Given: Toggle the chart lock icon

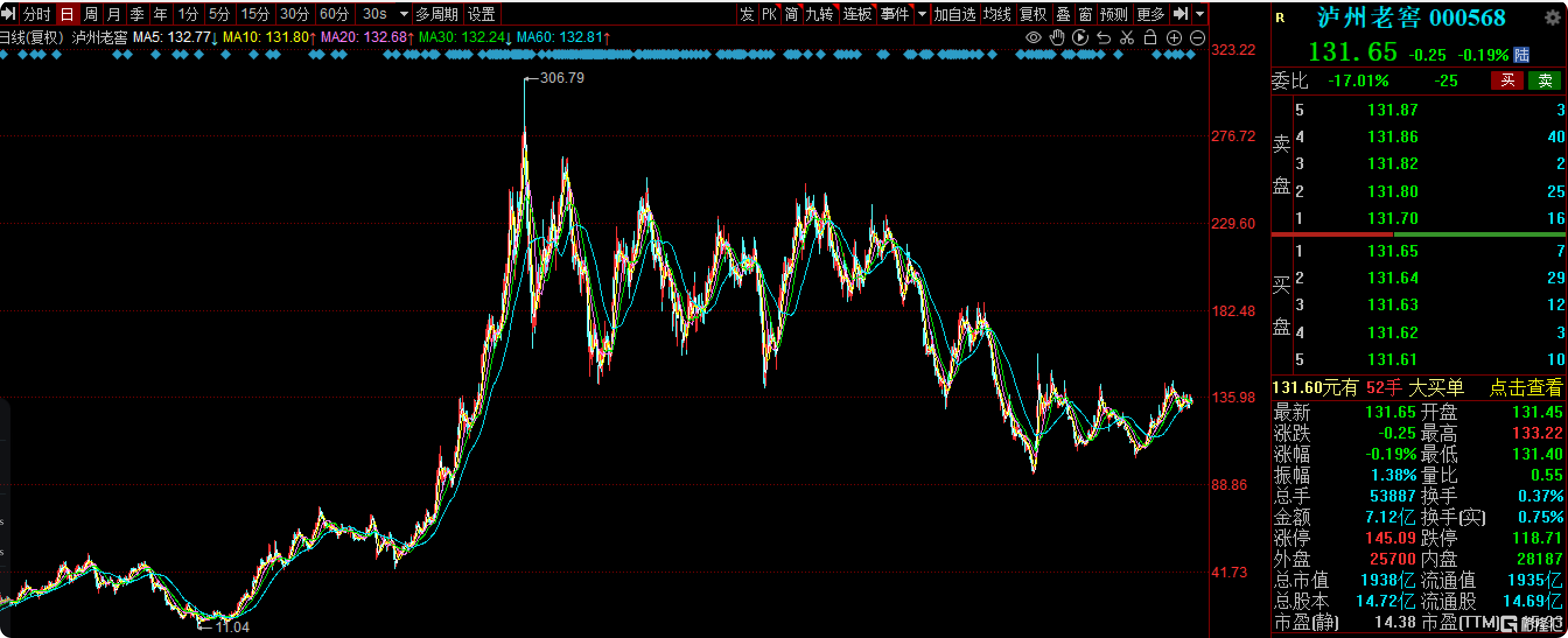Looking at the screenshot, I should [x=1150, y=38].
